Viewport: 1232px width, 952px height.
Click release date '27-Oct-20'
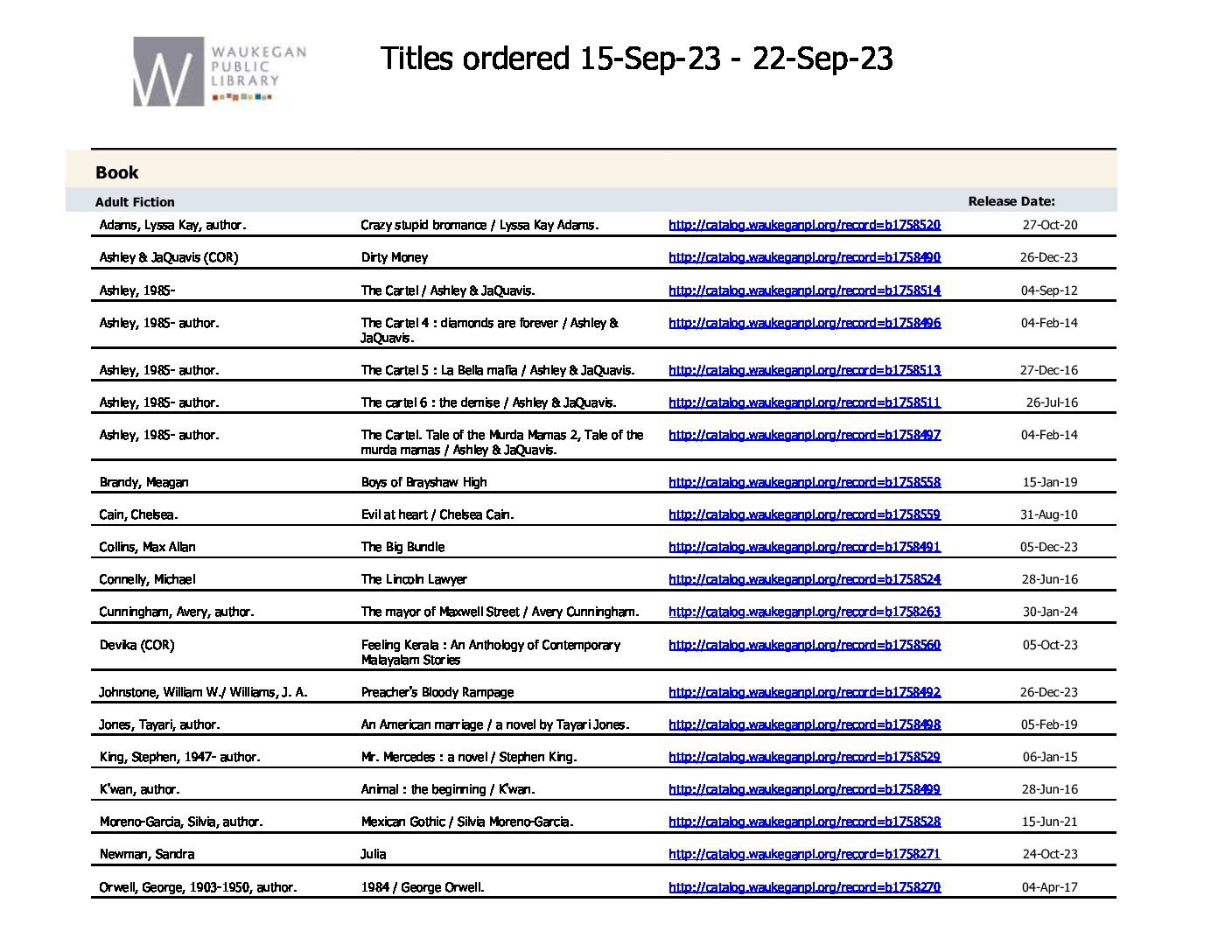pos(1050,225)
